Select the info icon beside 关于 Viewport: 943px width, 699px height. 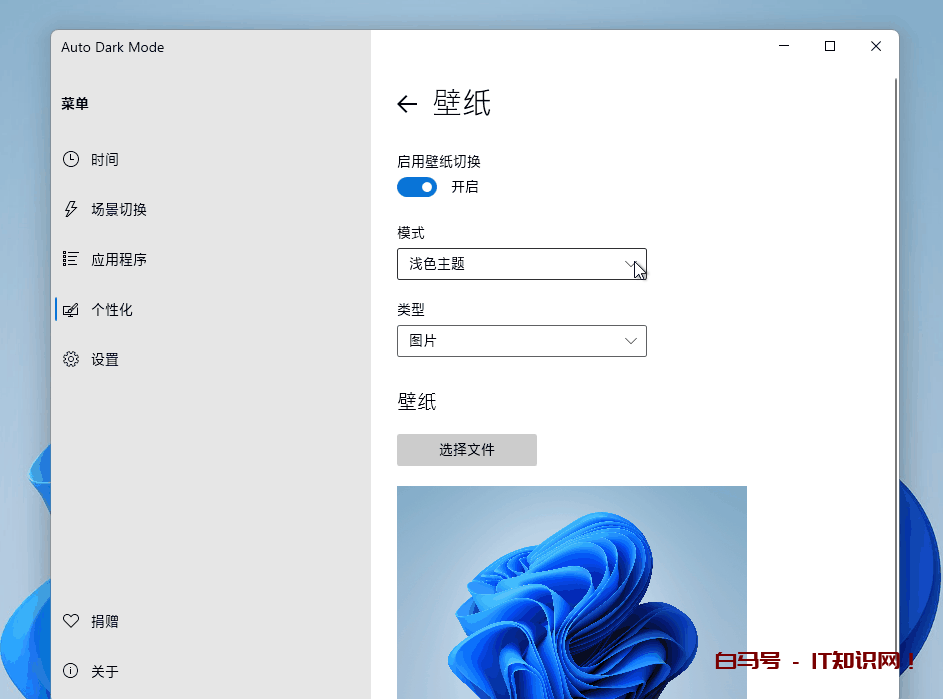click(x=70, y=671)
